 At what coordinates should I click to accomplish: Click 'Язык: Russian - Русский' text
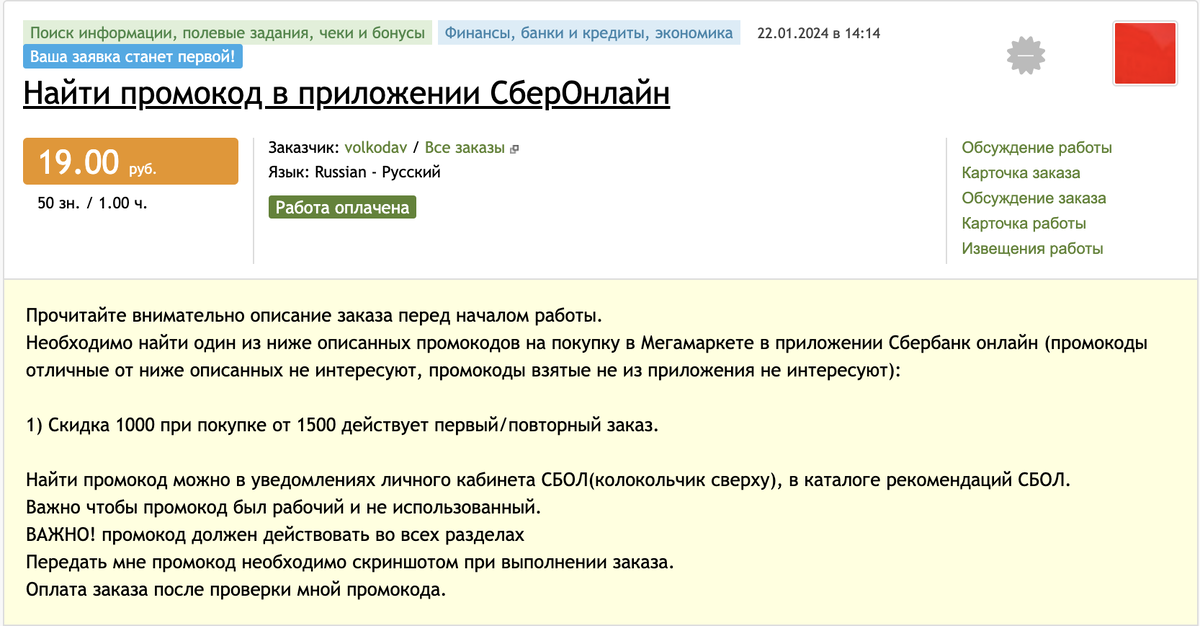[355, 172]
